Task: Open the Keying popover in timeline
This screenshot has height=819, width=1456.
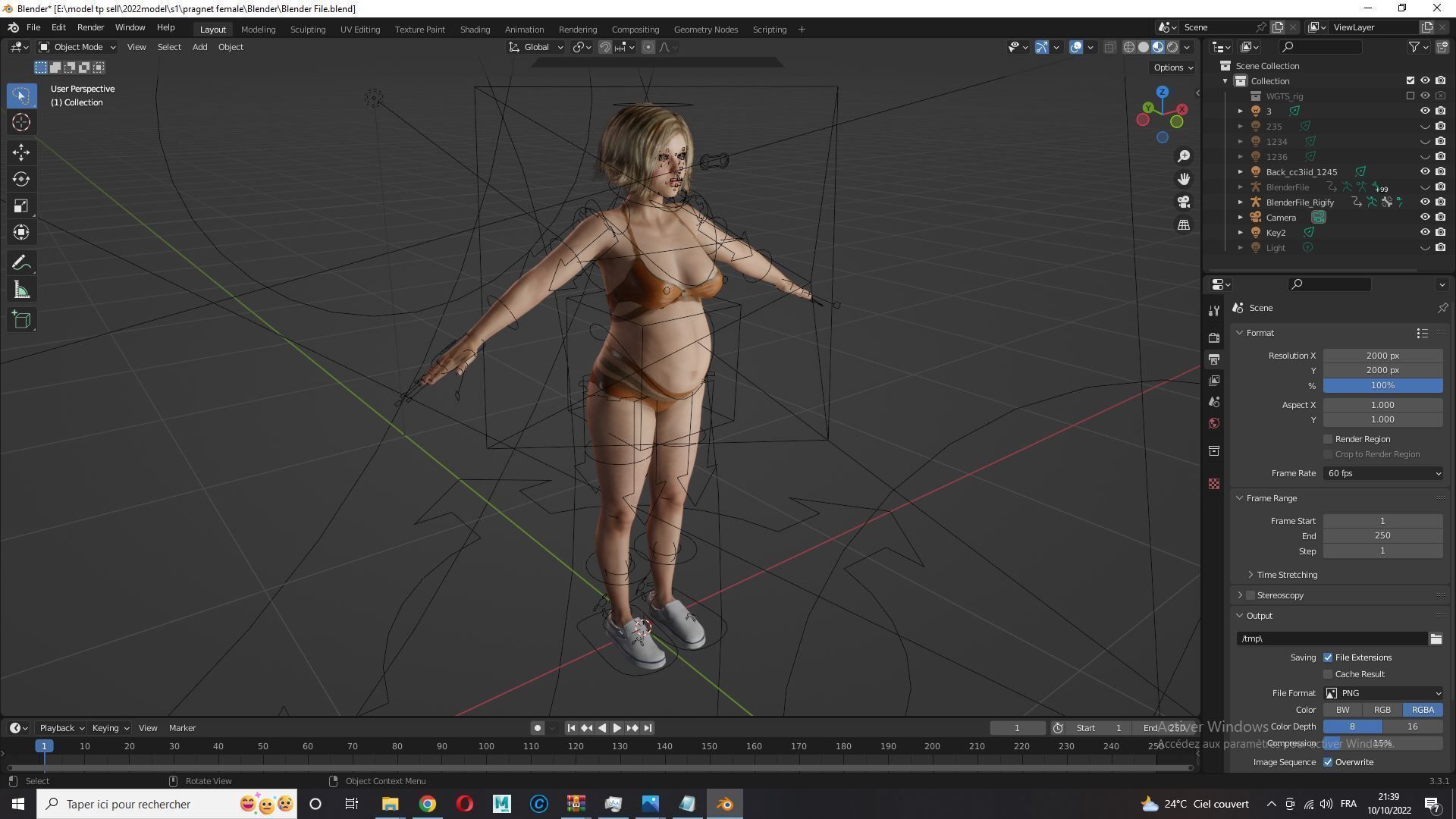Action: pyautogui.click(x=110, y=728)
